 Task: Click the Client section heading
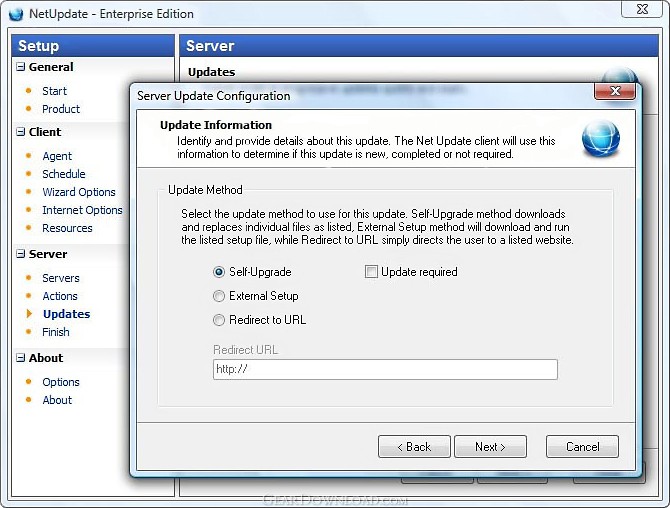click(45, 132)
